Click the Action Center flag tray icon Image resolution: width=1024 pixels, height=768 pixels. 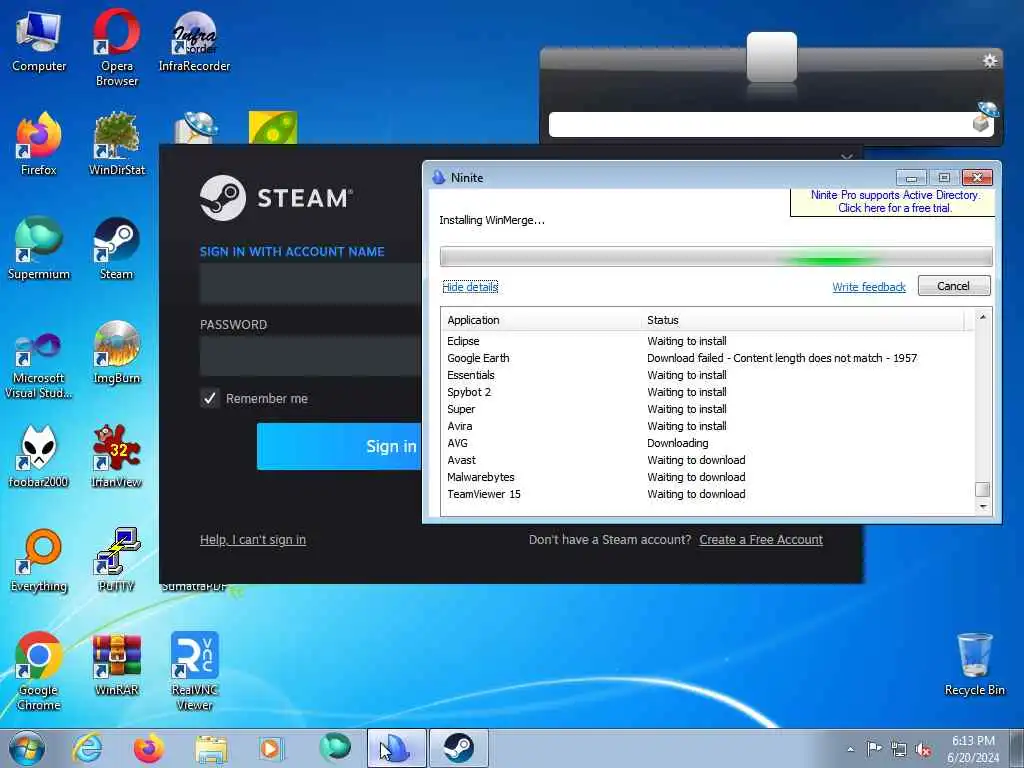(x=873, y=749)
